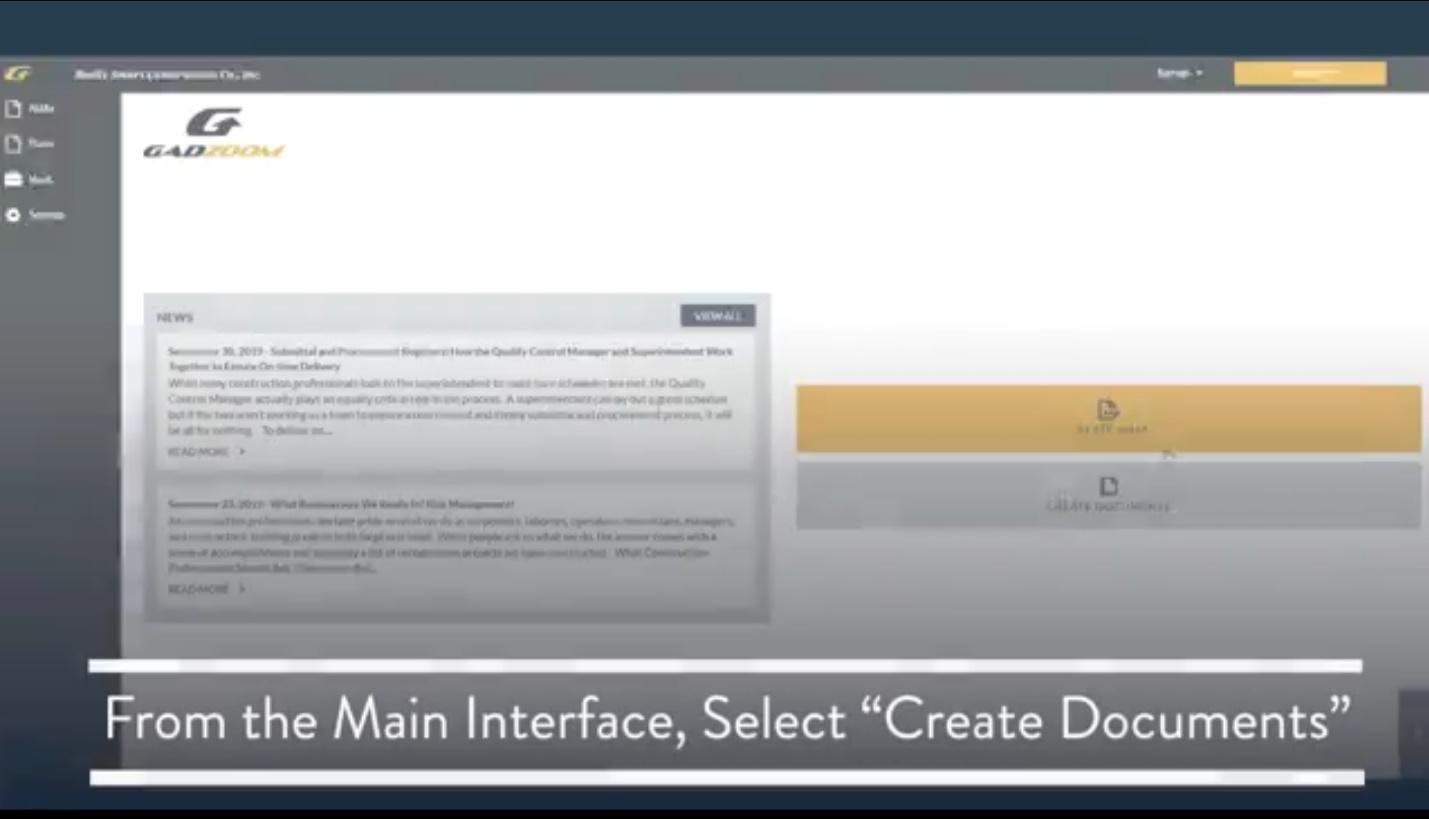Screen dimensions: 1429x819
Task: Click the first news article summary text
Action: (450, 406)
